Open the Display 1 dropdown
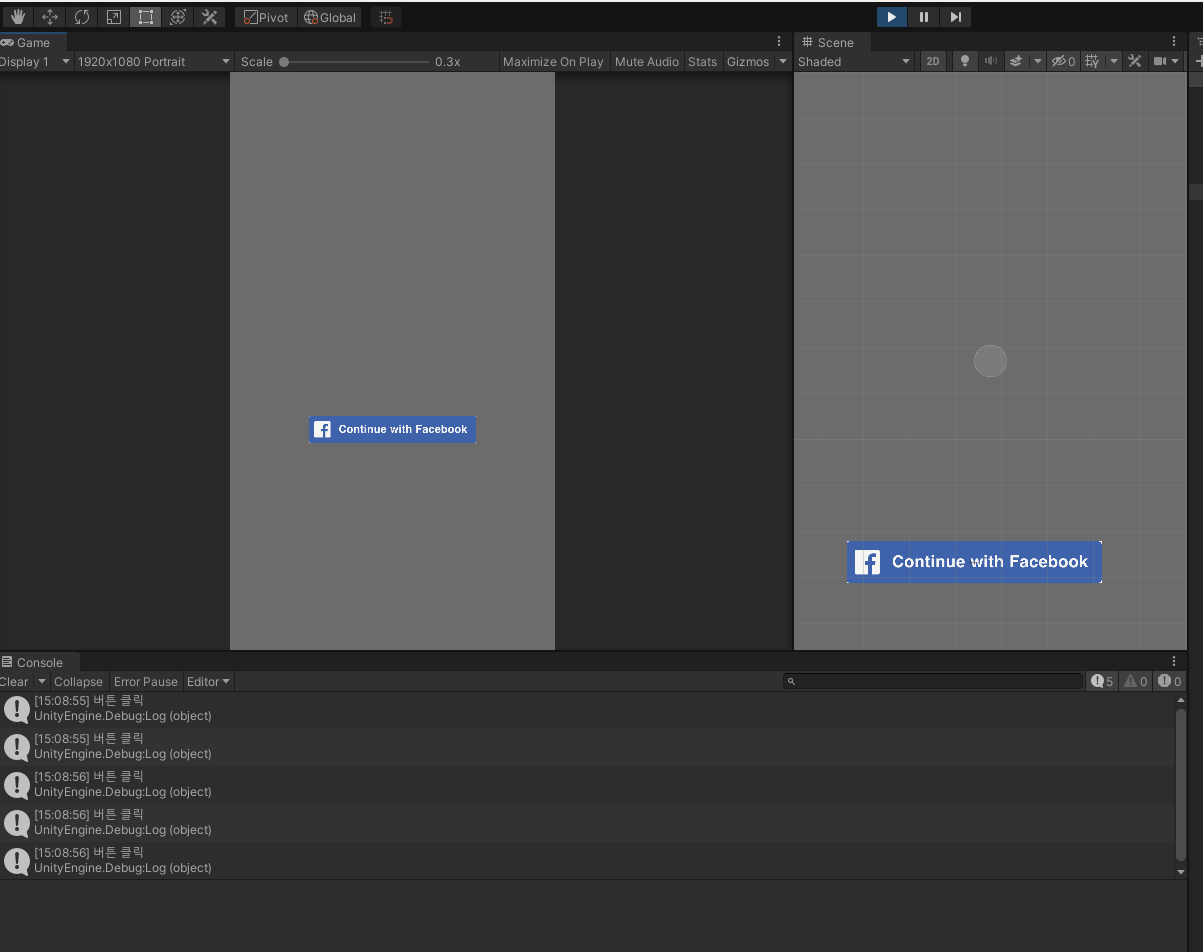Viewport: 1203px width, 952px height. (x=35, y=61)
